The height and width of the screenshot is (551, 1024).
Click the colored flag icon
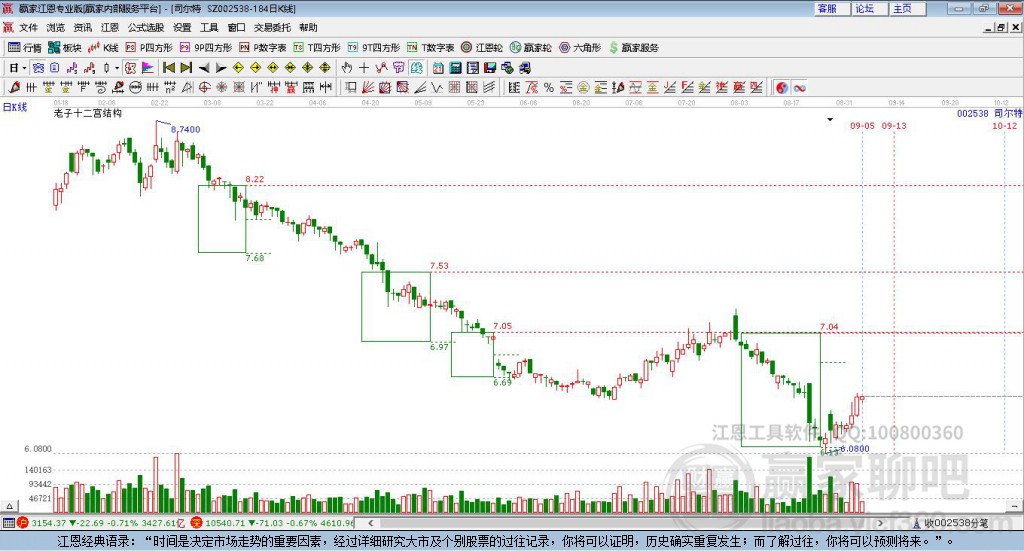tap(148, 67)
